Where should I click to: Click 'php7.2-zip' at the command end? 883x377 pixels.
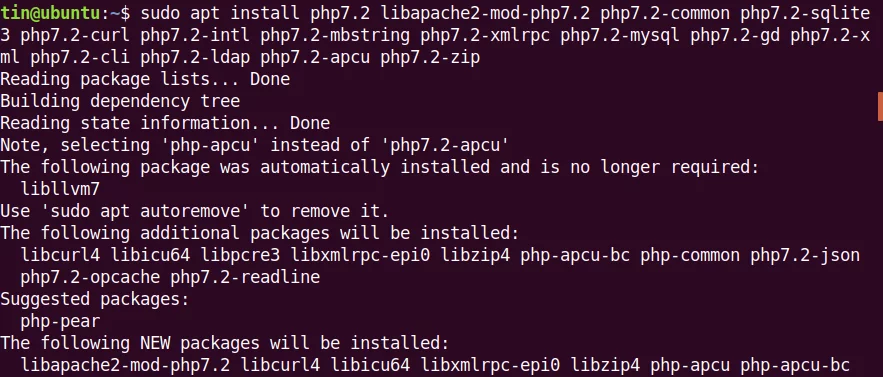coord(430,57)
